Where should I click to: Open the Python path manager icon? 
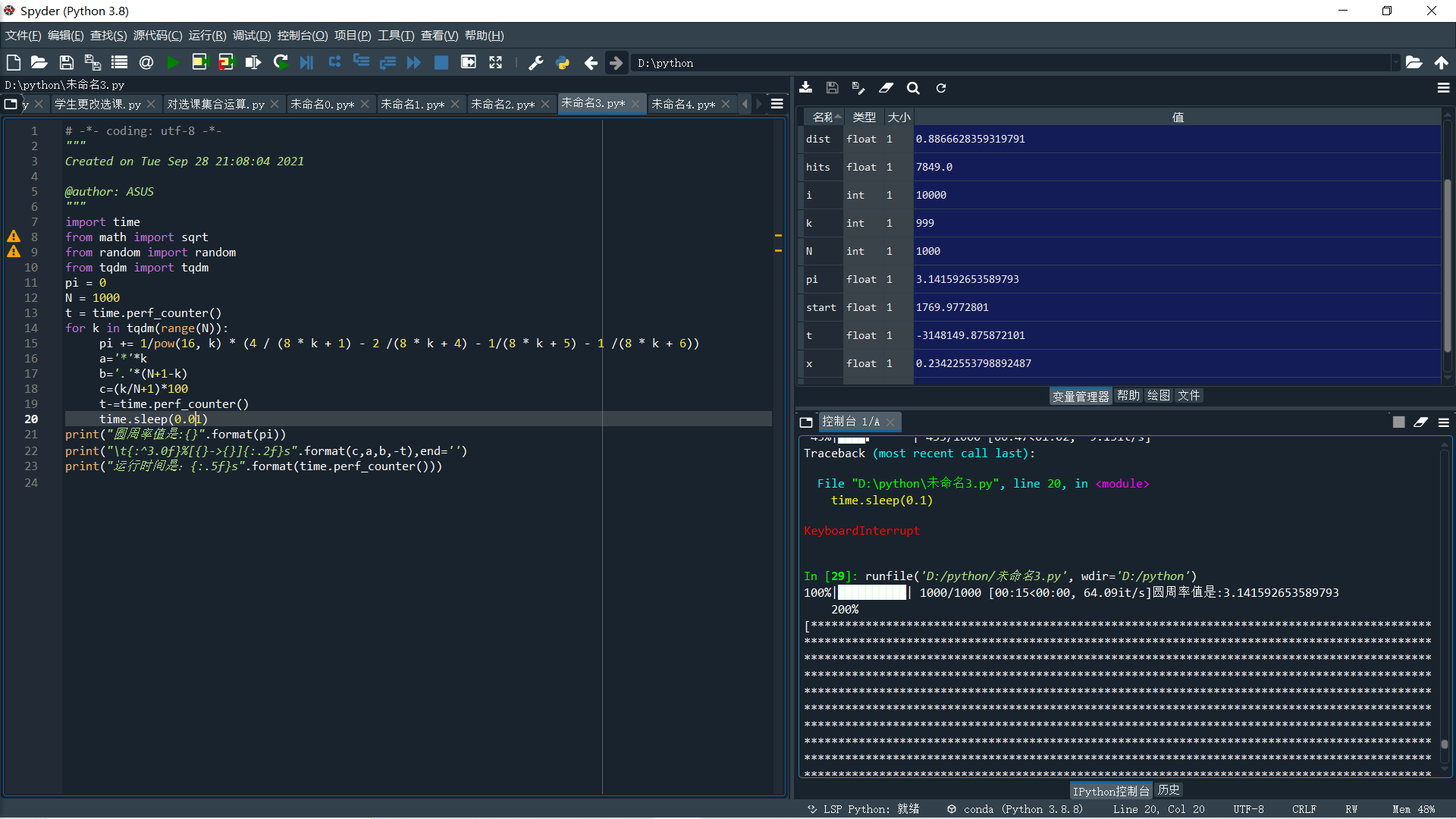(563, 63)
